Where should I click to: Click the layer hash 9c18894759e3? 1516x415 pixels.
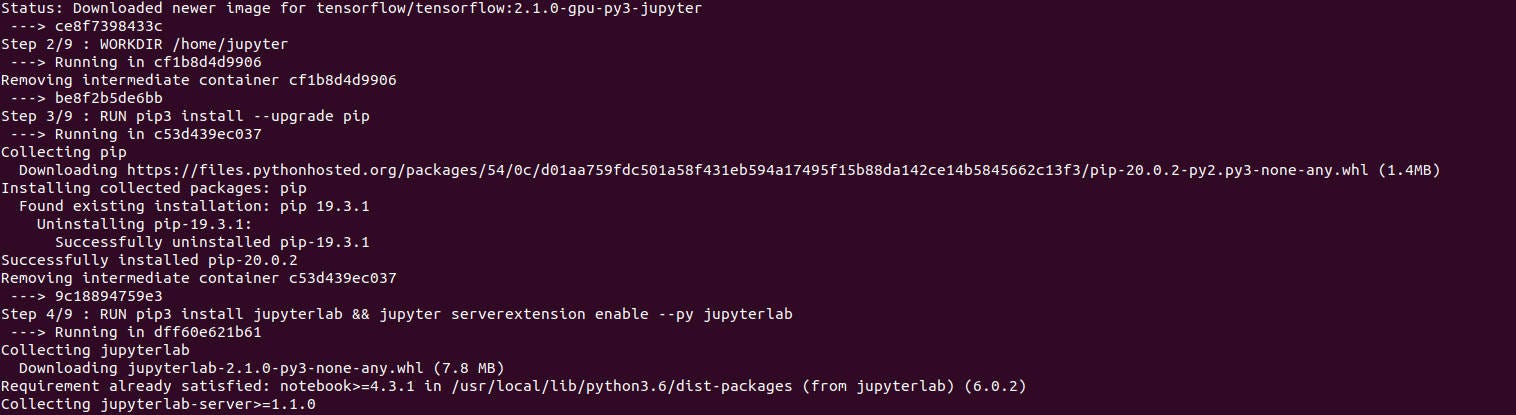tap(109, 296)
